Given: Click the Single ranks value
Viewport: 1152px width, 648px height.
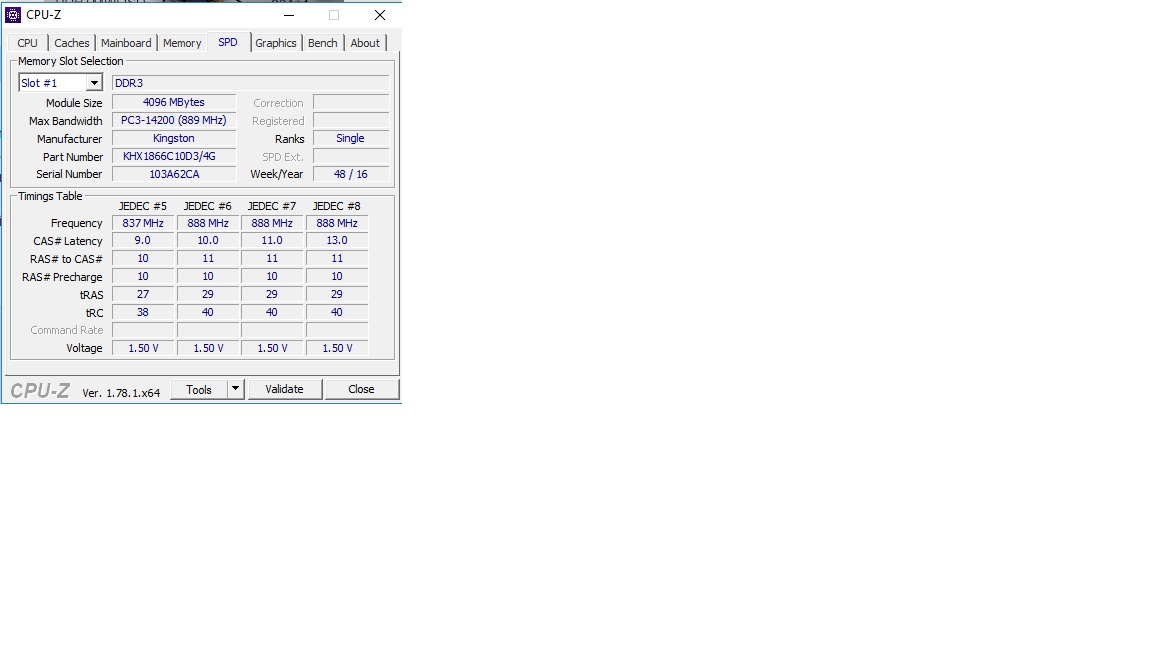Looking at the screenshot, I should [350, 138].
